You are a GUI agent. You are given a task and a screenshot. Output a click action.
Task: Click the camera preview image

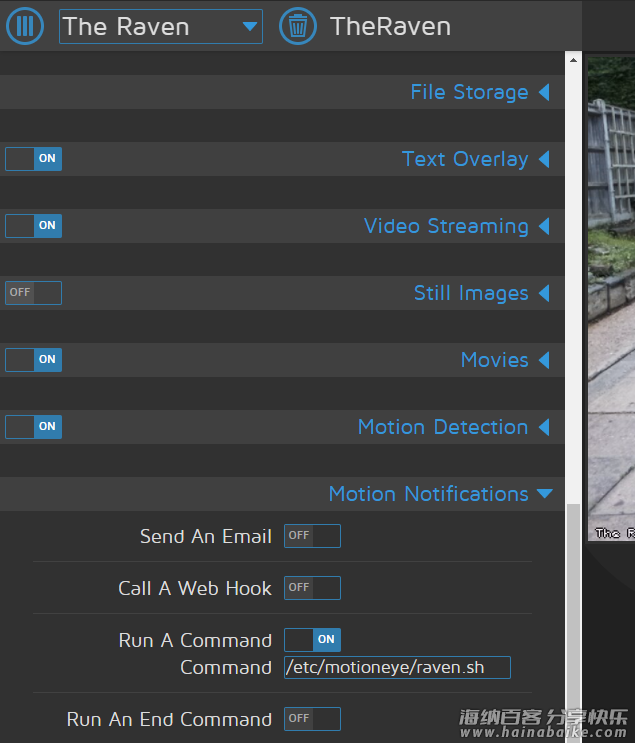[x=611, y=299]
